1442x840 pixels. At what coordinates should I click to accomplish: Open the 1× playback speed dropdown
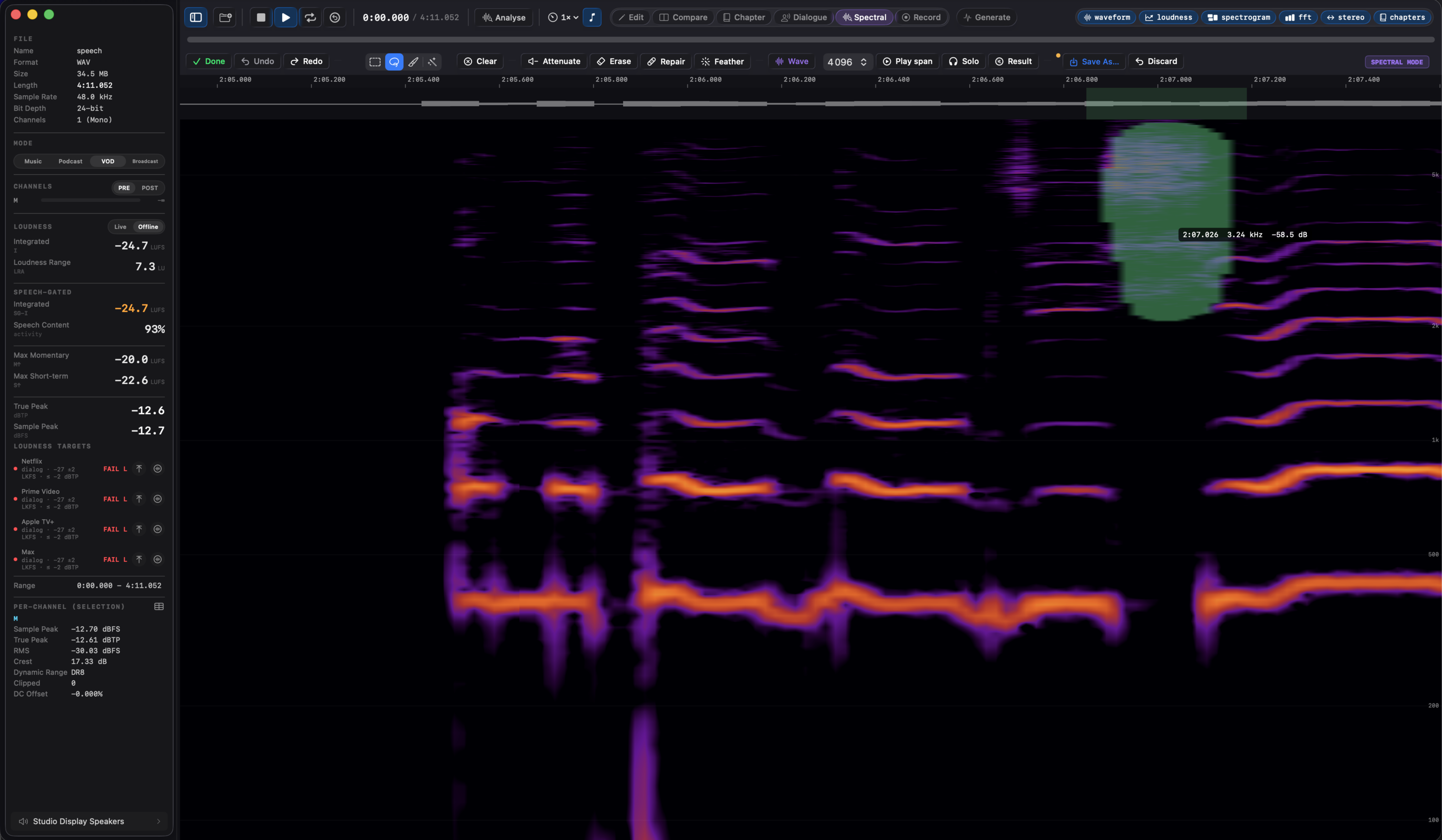coord(562,17)
